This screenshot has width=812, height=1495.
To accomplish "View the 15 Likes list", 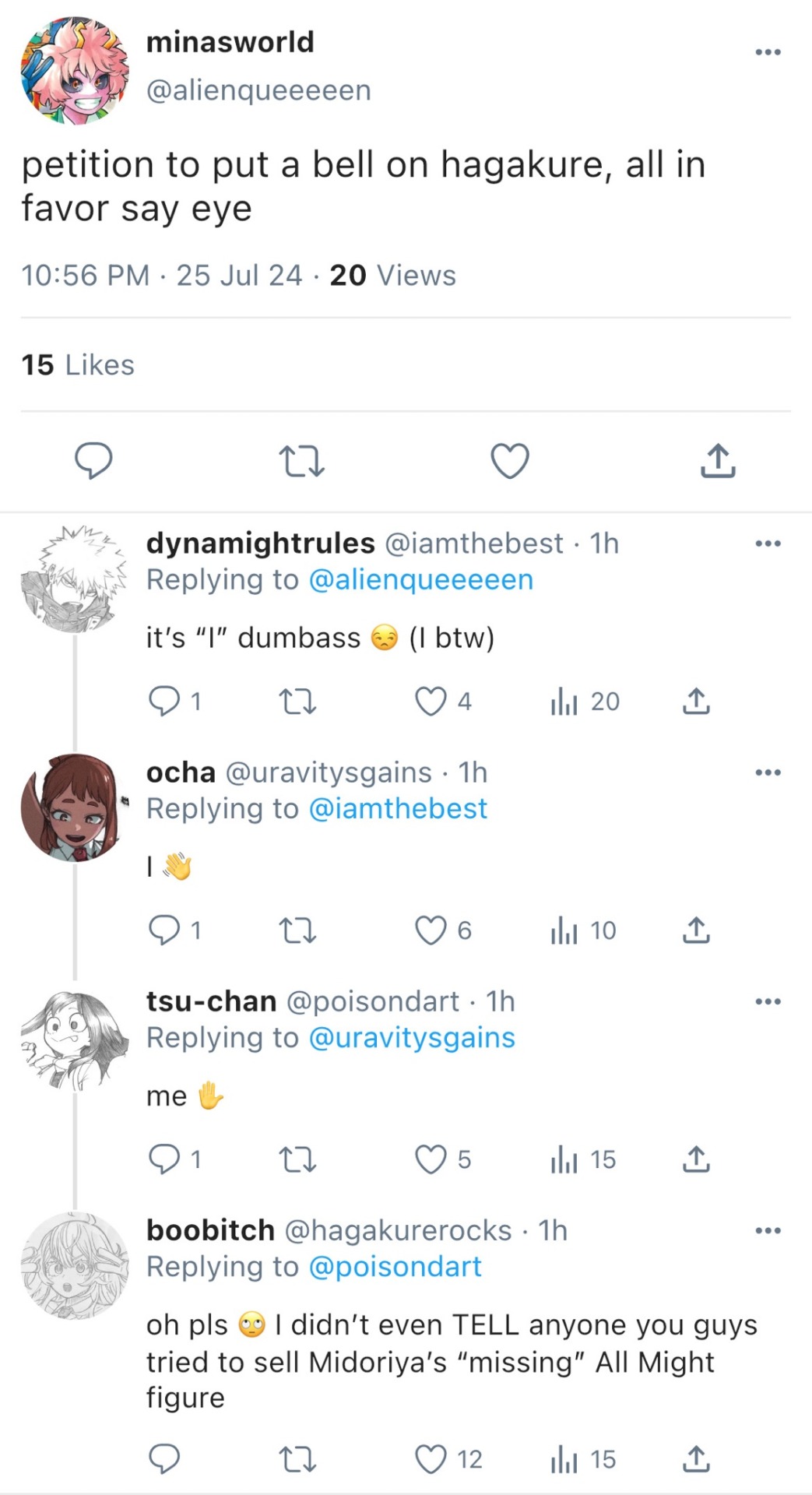I will click(x=78, y=365).
